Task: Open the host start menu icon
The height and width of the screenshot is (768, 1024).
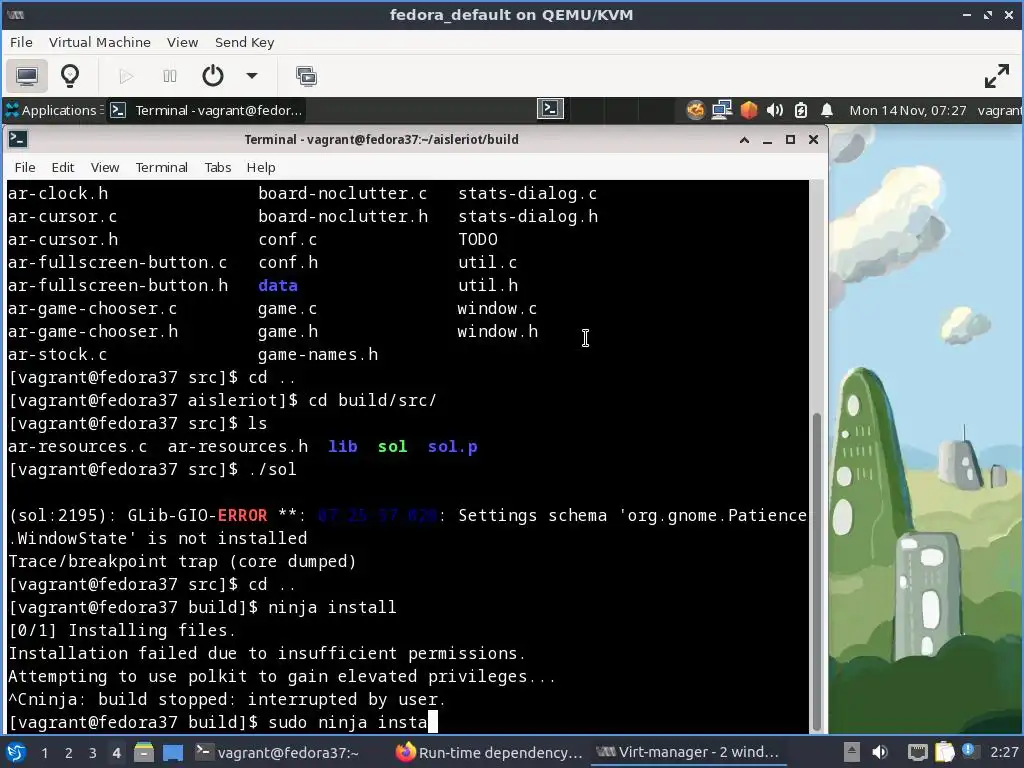Action: click(x=16, y=753)
